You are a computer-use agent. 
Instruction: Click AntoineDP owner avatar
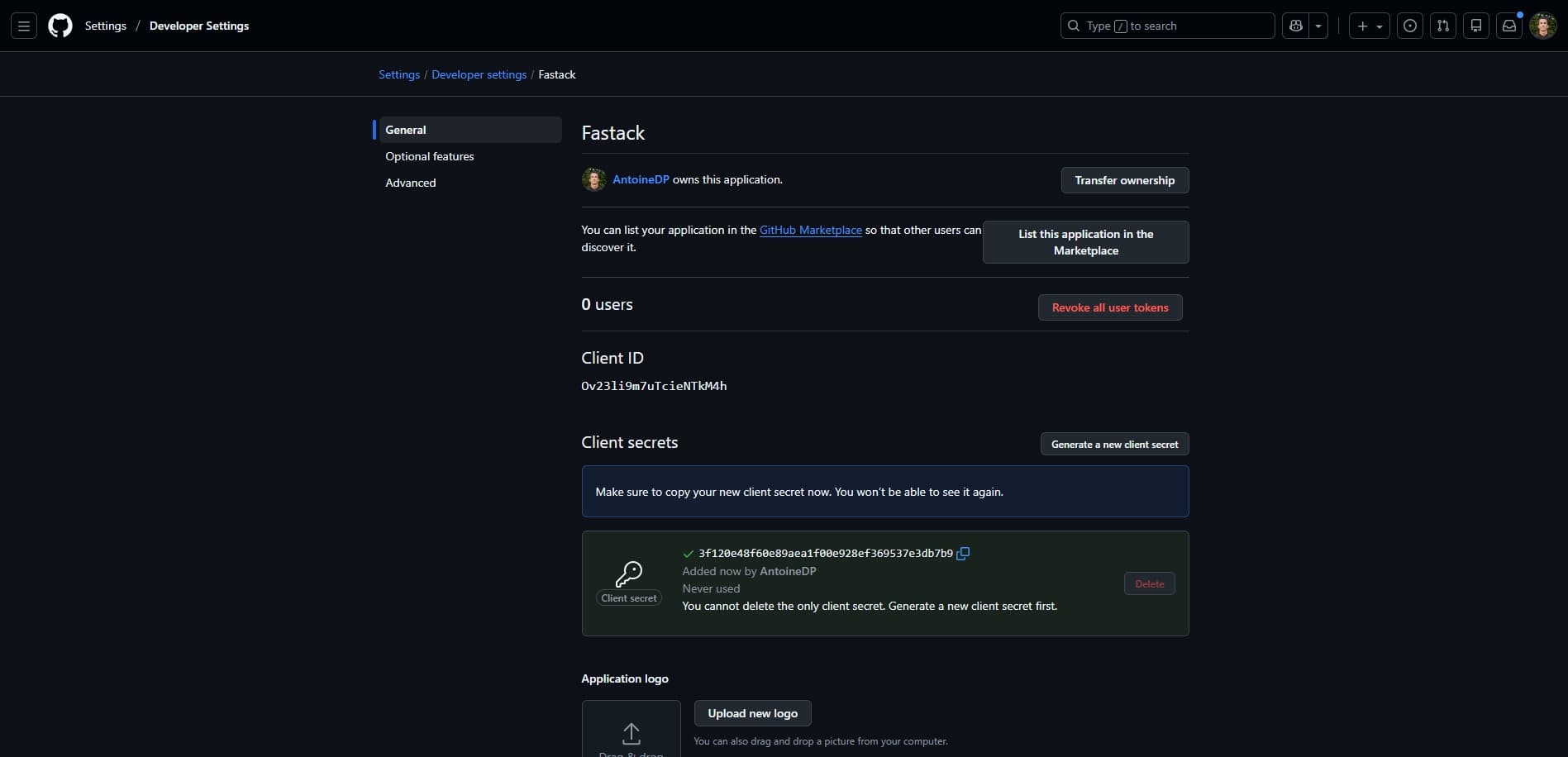point(593,179)
